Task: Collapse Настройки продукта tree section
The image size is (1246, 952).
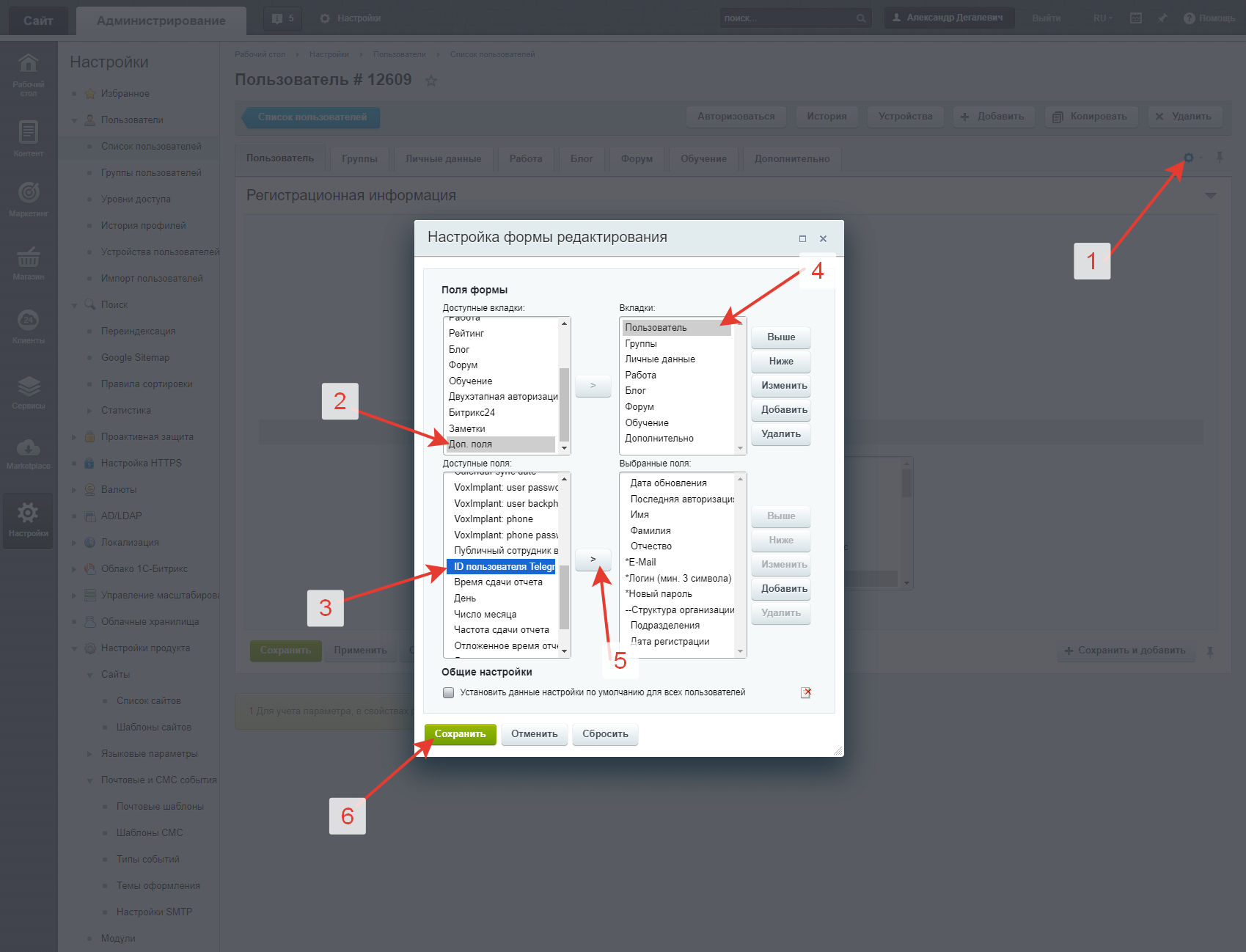Action: click(x=74, y=648)
